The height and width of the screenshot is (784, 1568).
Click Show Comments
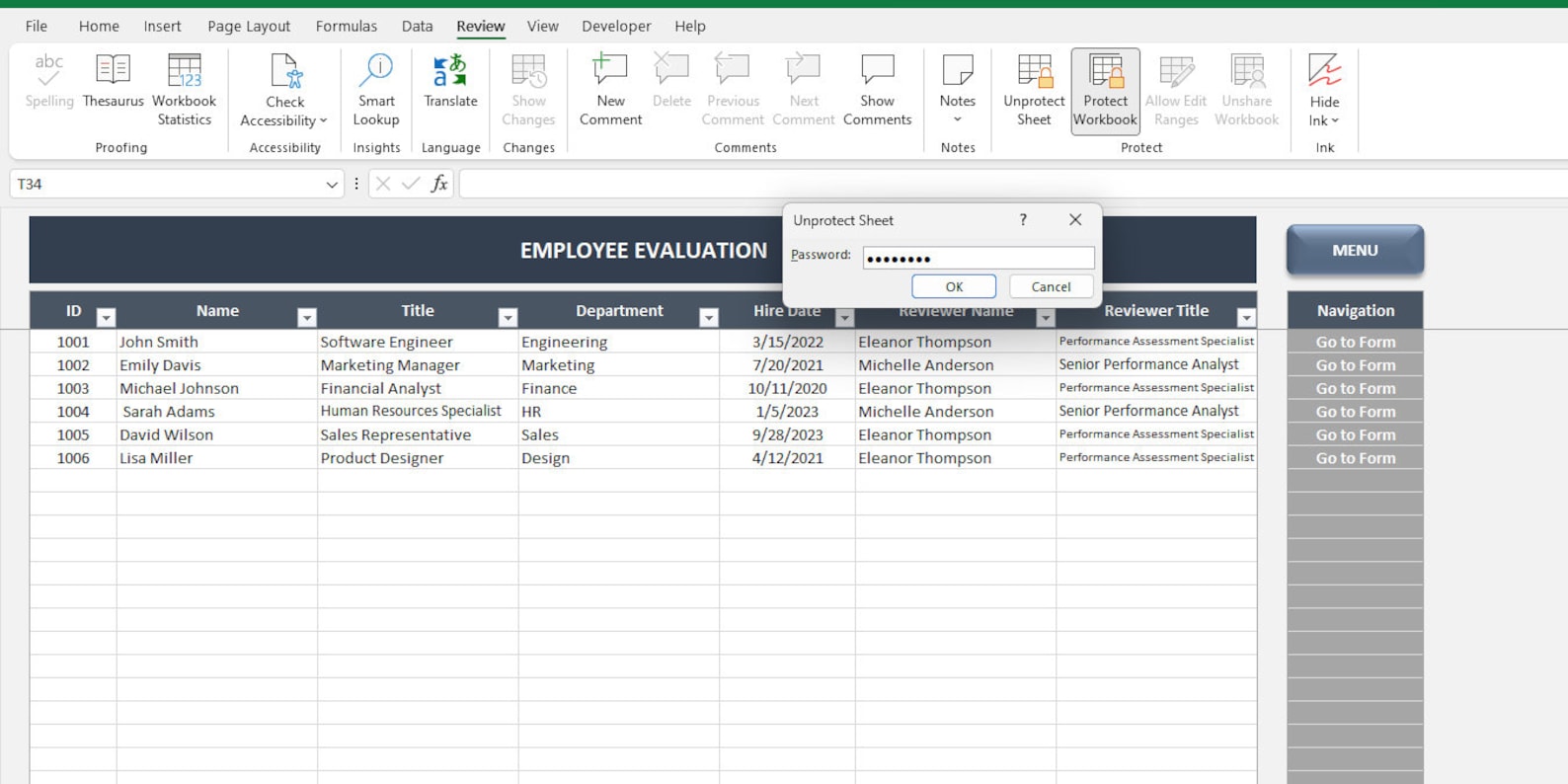[x=877, y=90]
